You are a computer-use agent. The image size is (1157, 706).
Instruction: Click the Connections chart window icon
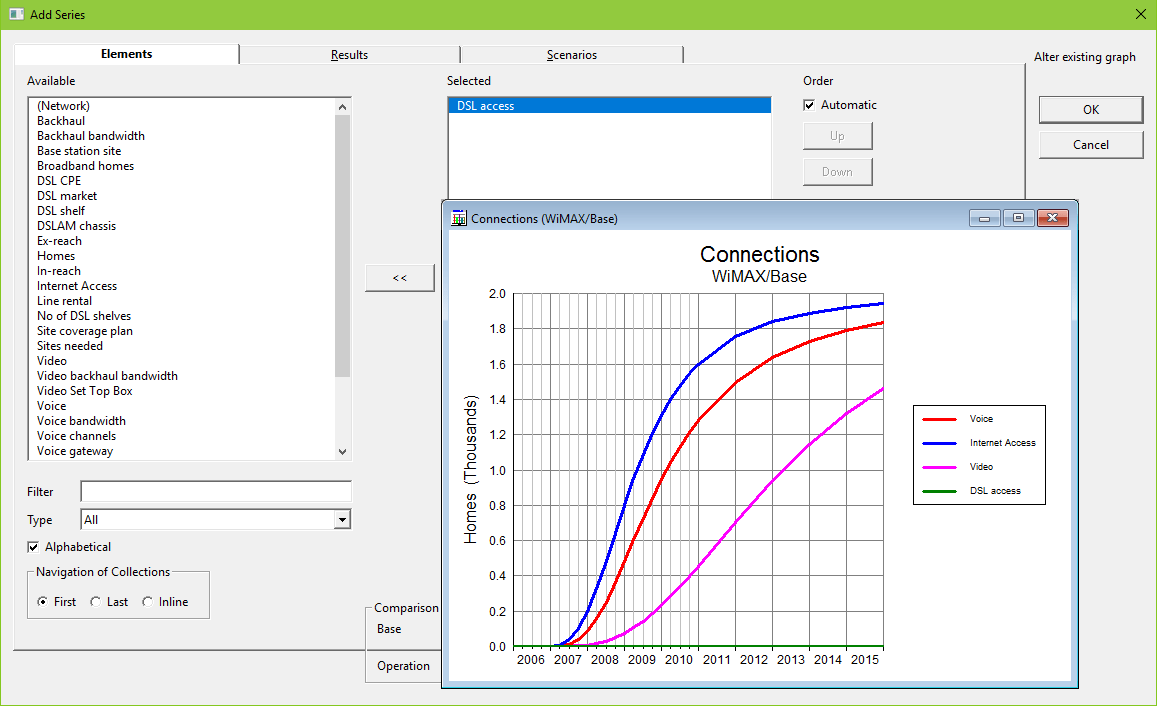[458, 218]
